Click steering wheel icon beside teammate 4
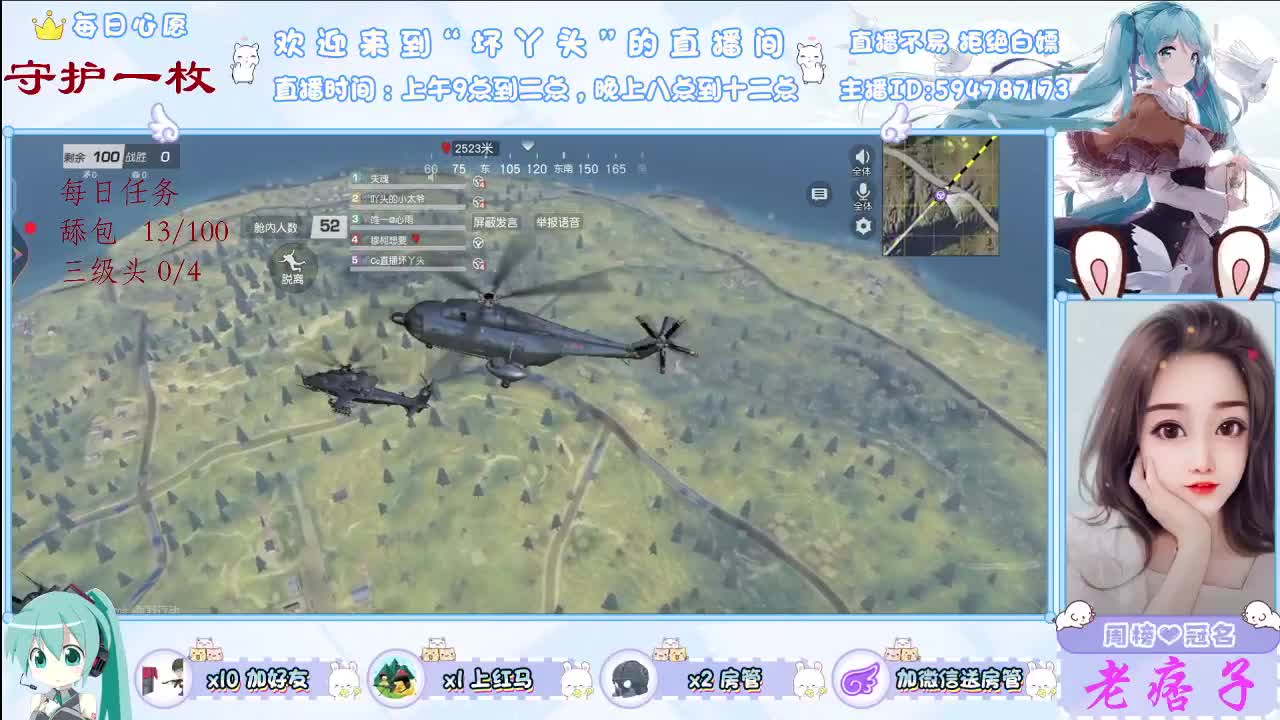This screenshot has width=1280, height=720. click(x=479, y=243)
